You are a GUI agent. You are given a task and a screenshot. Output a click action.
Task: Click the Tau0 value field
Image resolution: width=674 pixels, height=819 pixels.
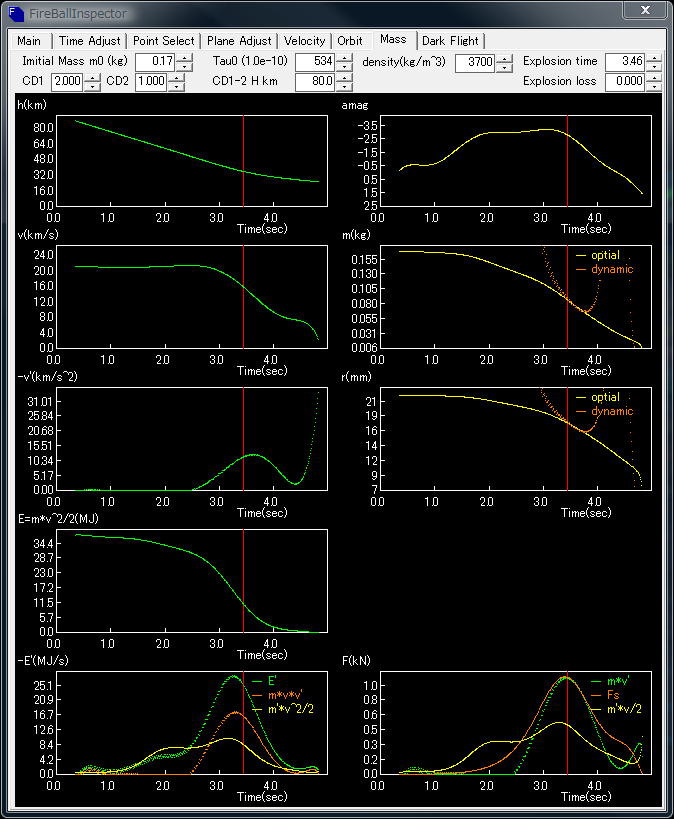point(315,62)
